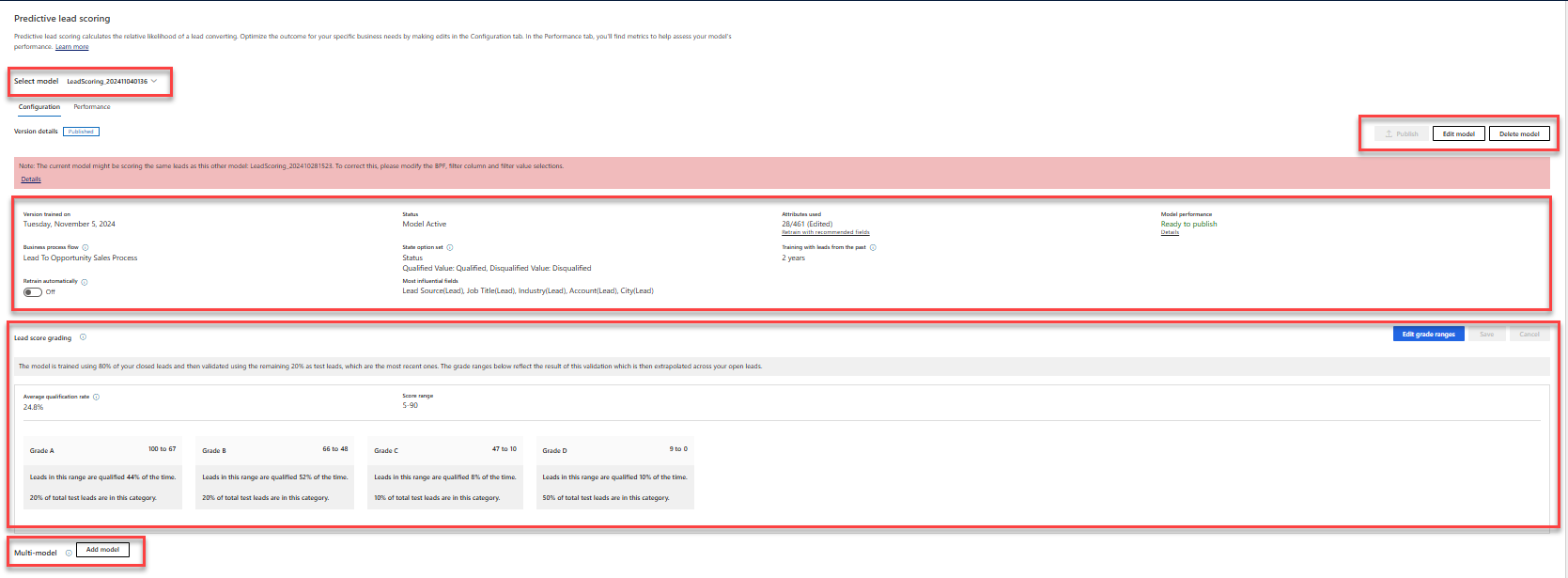Click the Add model button
Viewport: 1568px width, 578px height.
tap(102, 550)
